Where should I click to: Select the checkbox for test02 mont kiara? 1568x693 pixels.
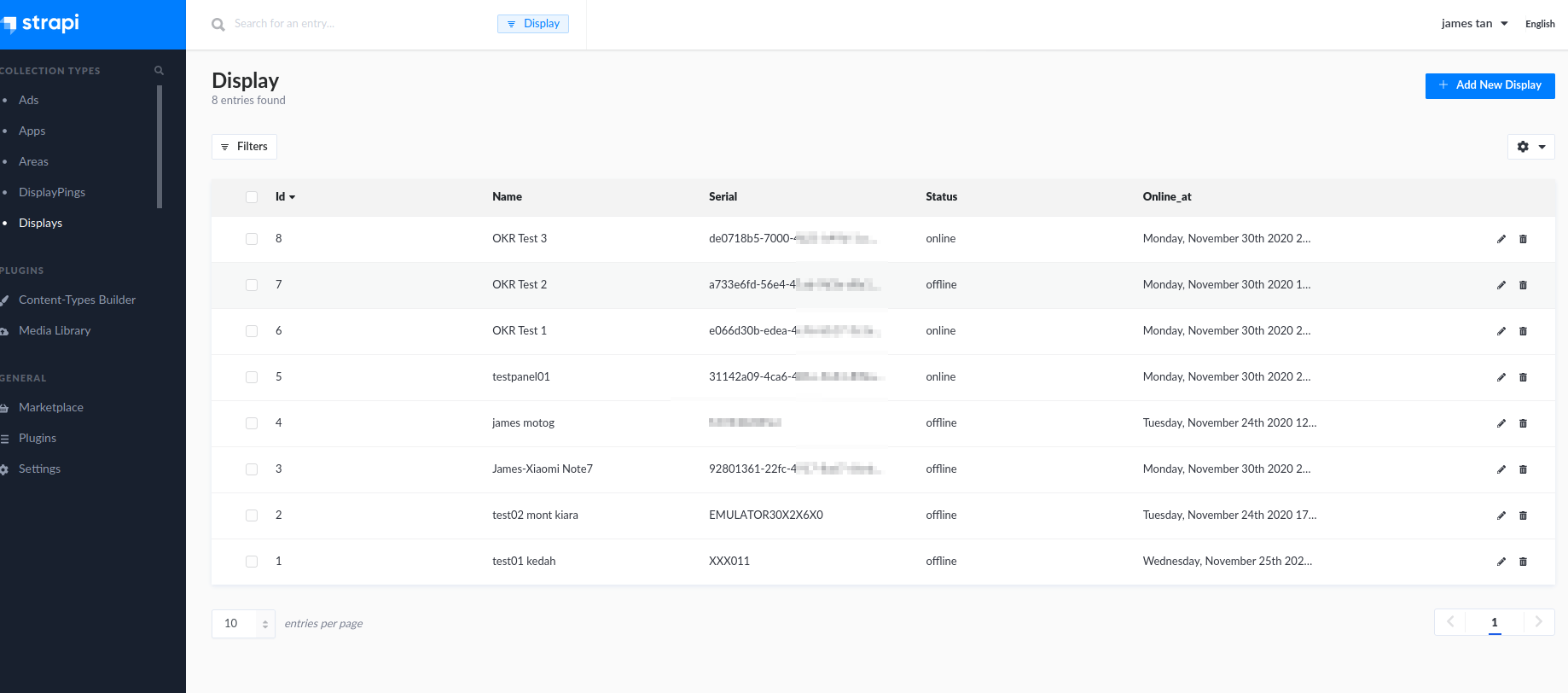tap(252, 515)
